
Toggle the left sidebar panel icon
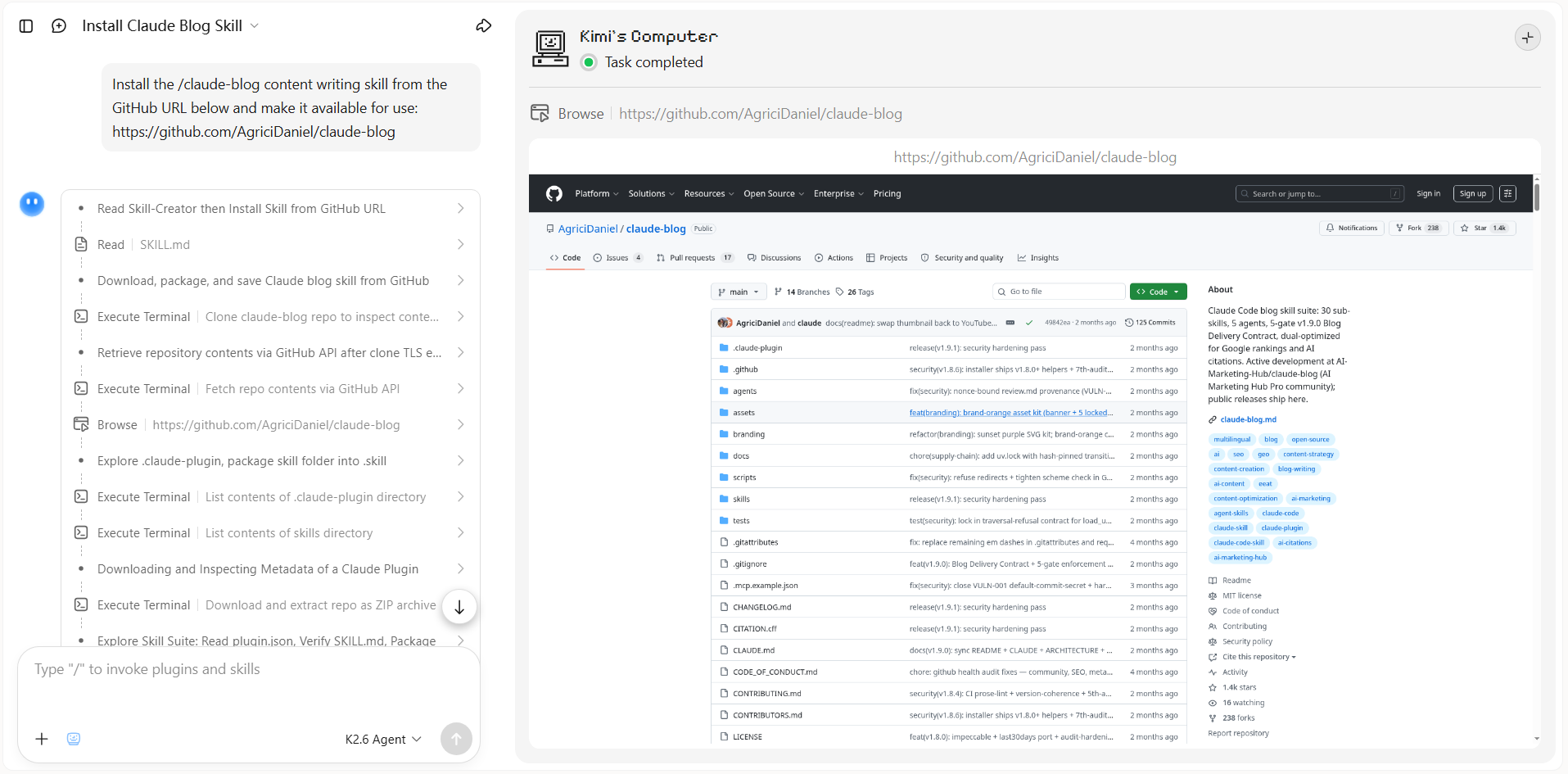pyautogui.click(x=26, y=26)
